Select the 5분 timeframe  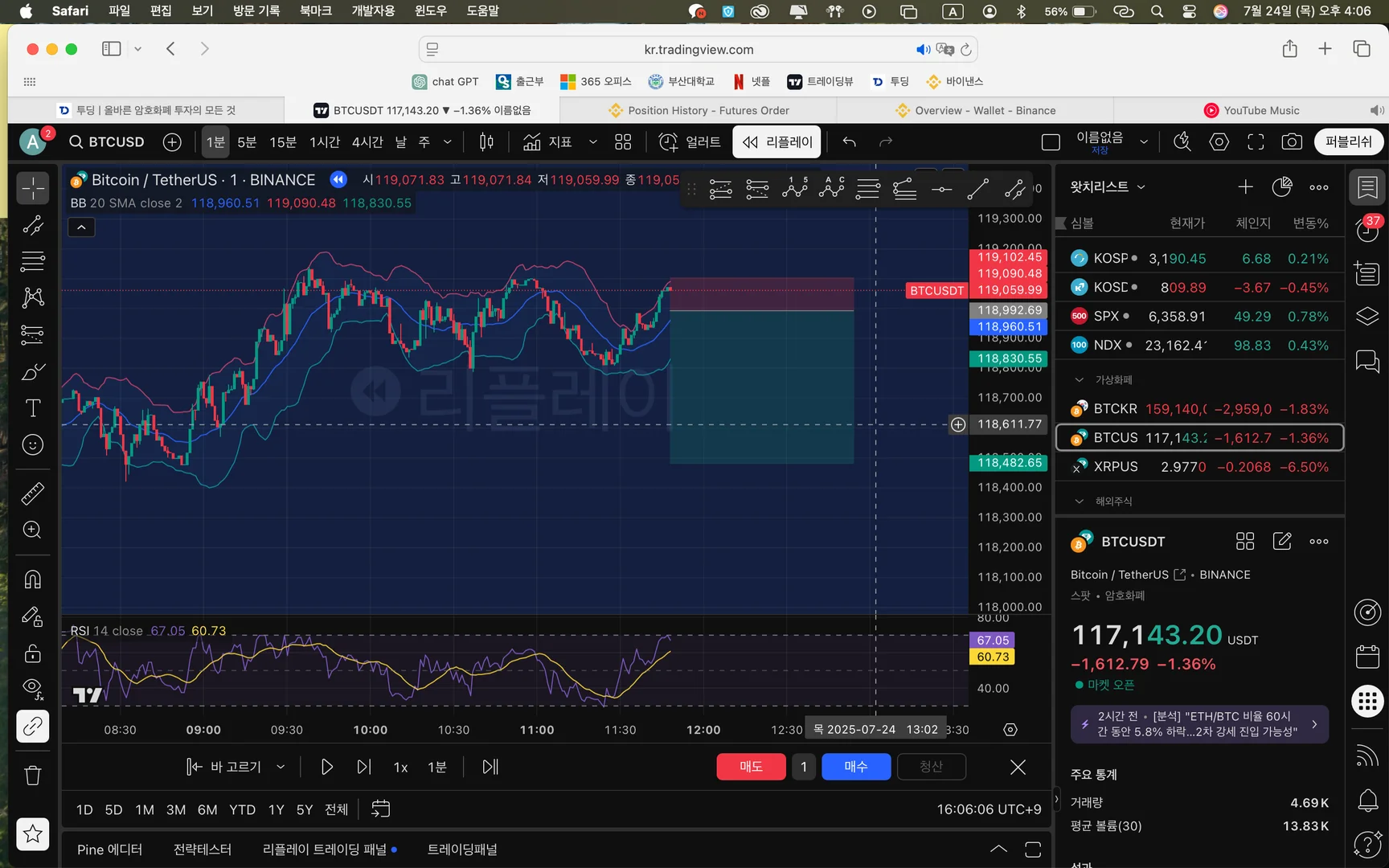(247, 142)
